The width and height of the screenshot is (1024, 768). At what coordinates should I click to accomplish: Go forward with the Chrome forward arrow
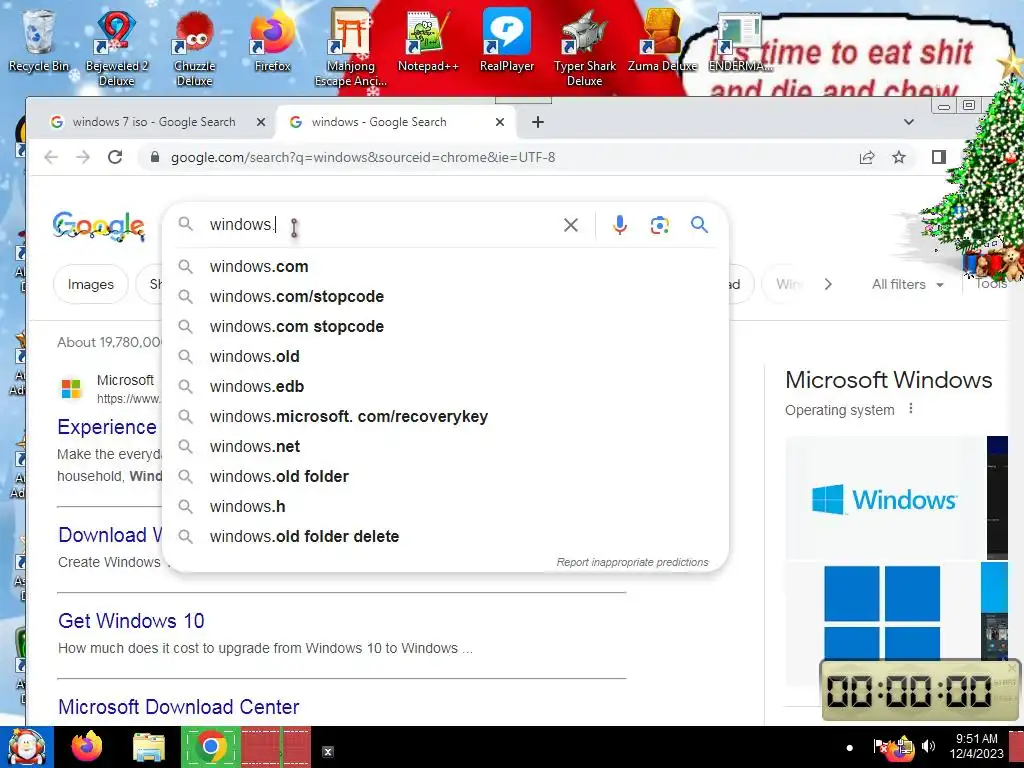point(83,157)
